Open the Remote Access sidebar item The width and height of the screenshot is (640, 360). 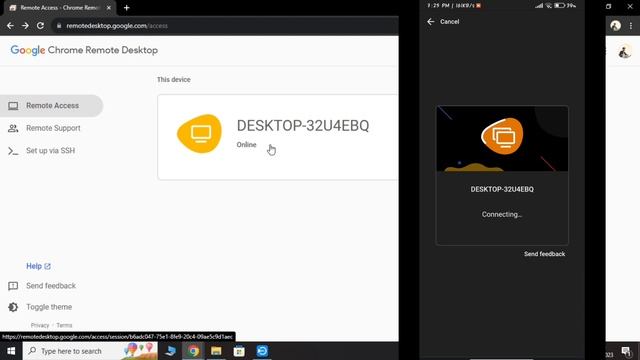(51, 106)
